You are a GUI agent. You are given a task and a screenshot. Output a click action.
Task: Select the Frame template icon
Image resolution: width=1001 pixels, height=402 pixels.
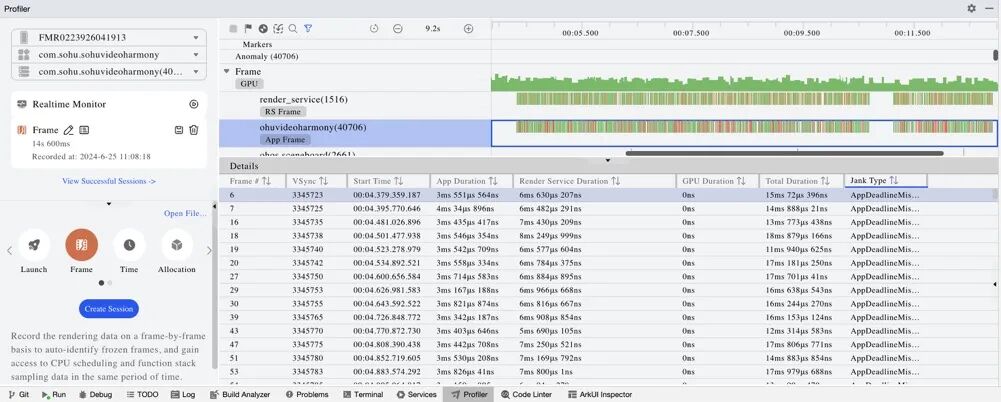click(x=82, y=245)
